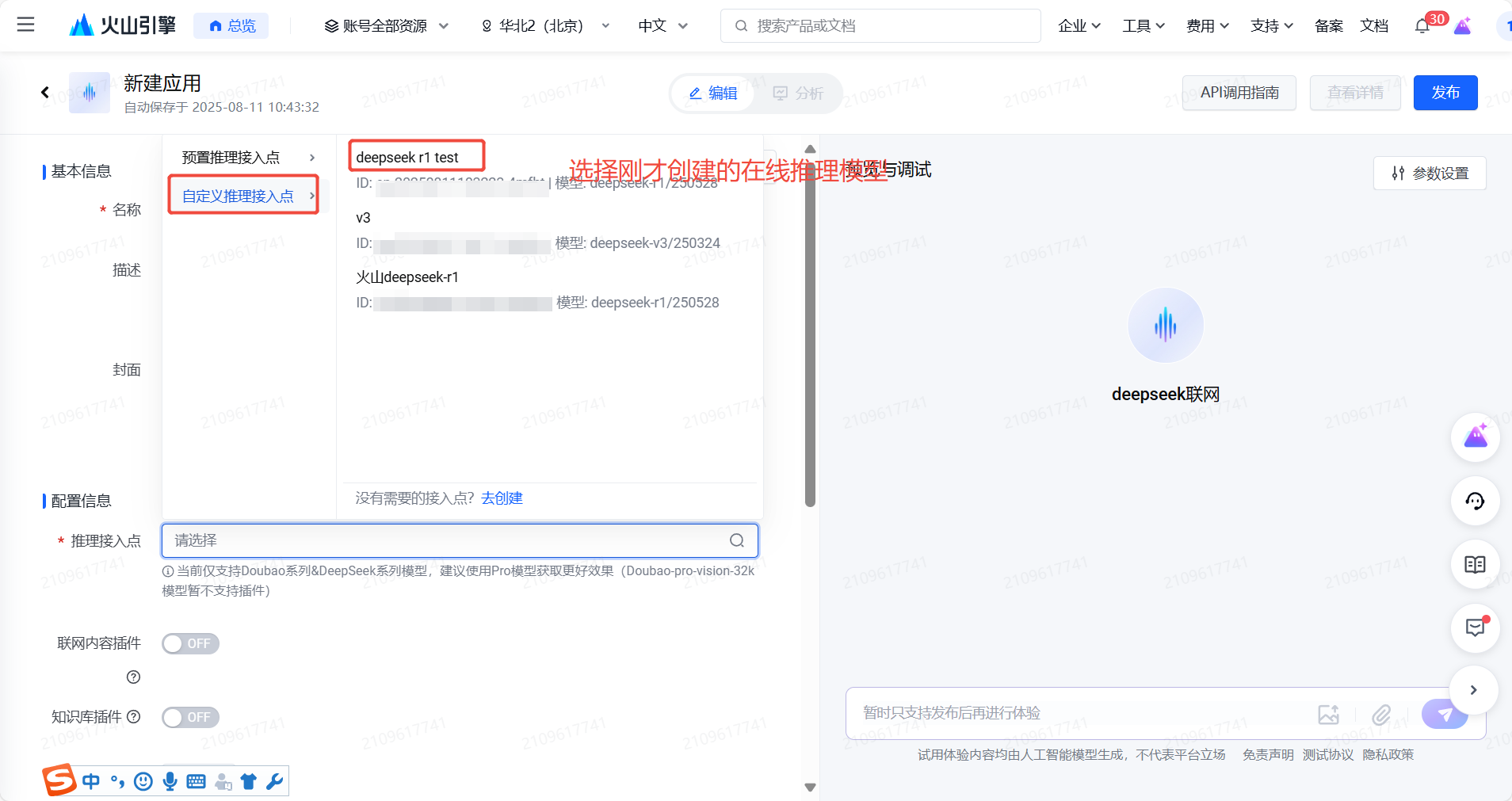Screen dimensions: 1512x801
Task: Open the 隐私政策 link
Action: [1388, 754]
